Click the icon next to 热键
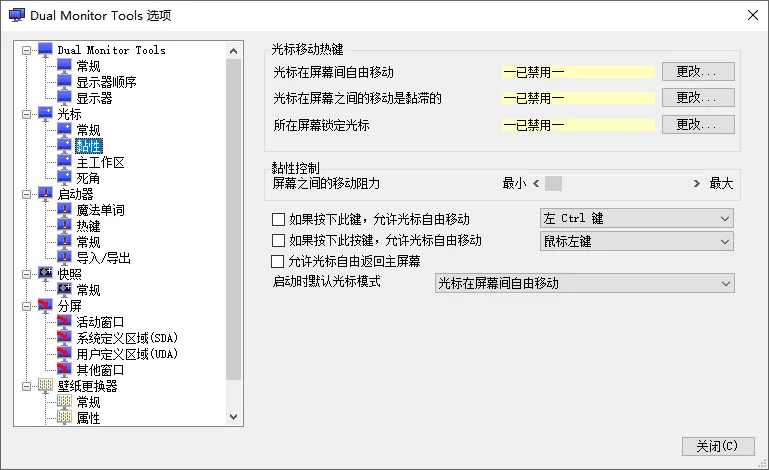 [x=64, y=226]
